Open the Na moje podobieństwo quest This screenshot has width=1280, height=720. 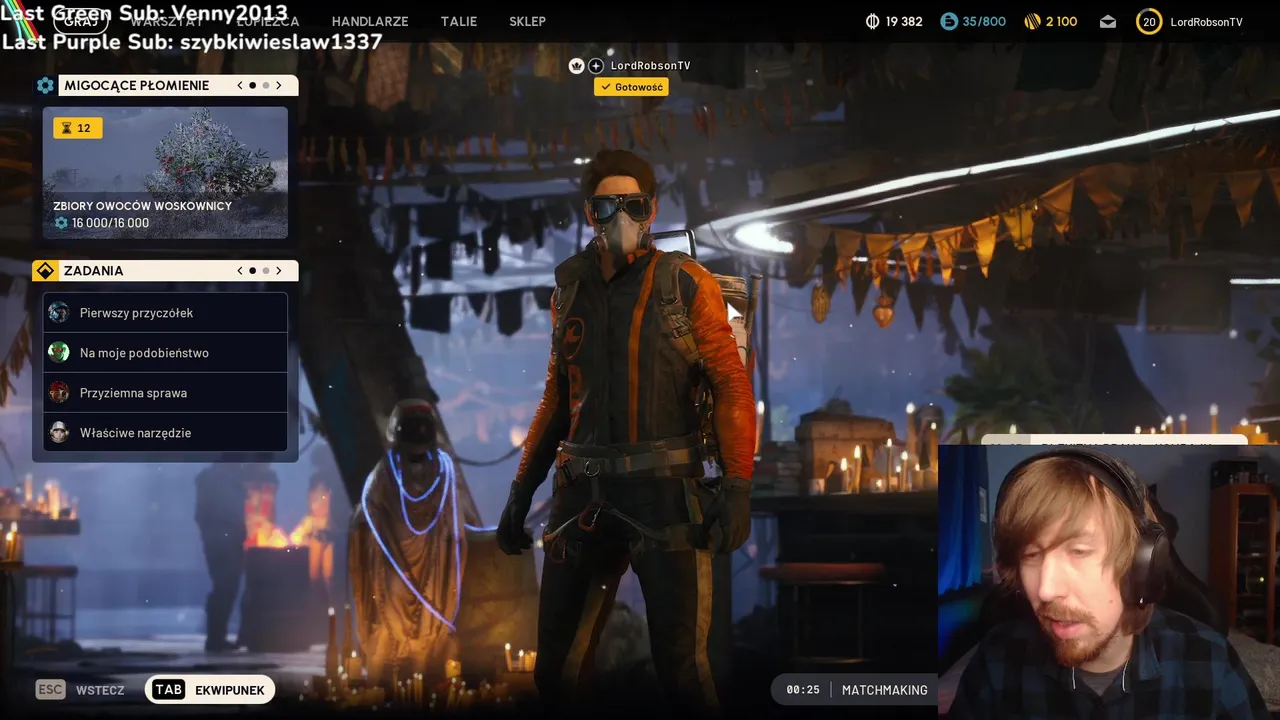coord(165,353)
